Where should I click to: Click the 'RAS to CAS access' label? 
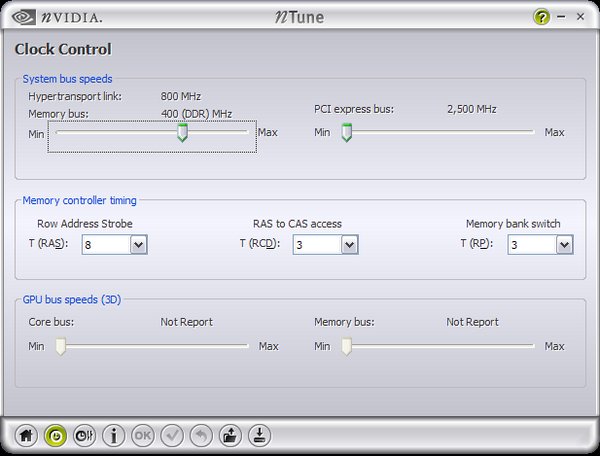[x=297, y=224]
